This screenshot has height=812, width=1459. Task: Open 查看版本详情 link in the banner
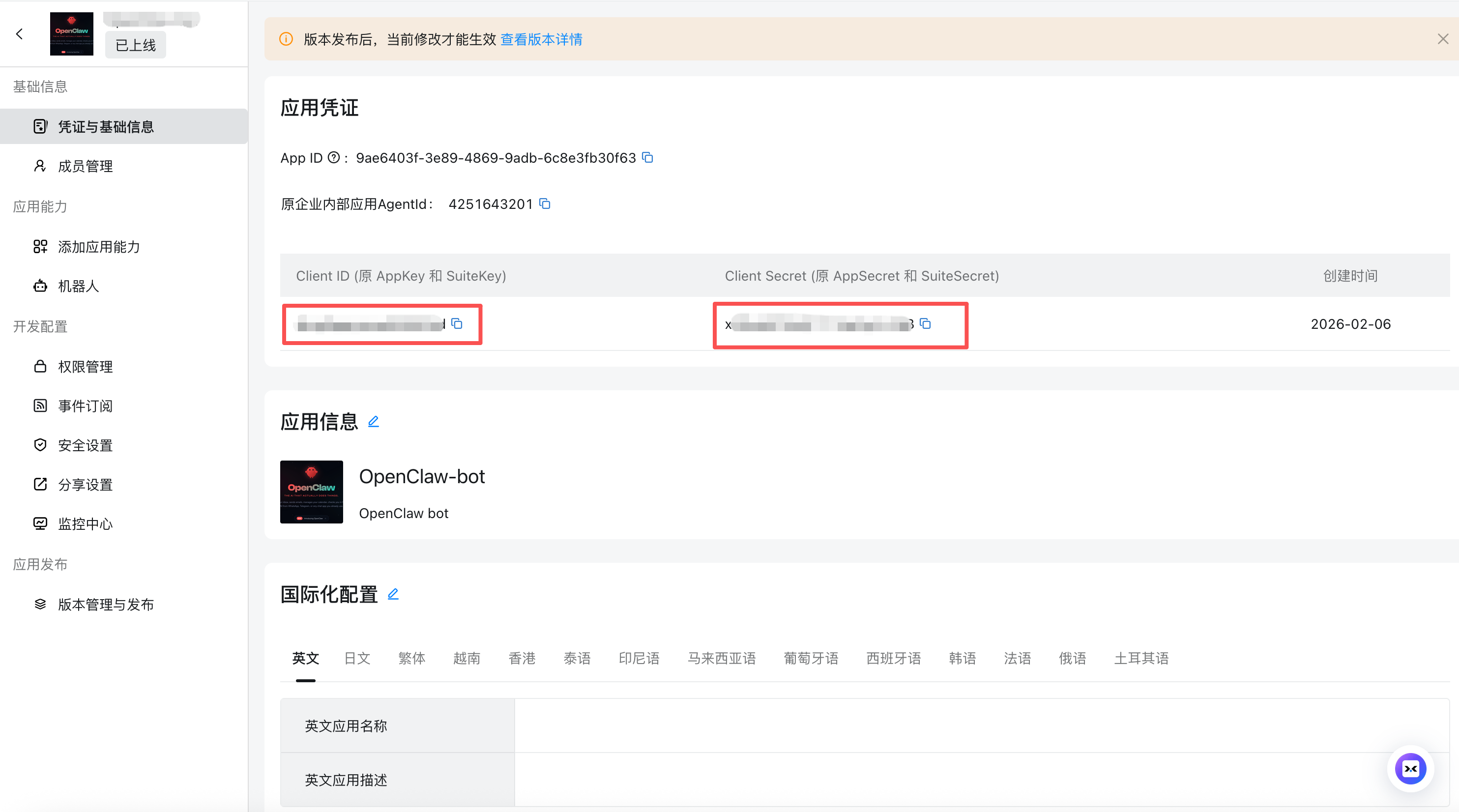pyautogui.click(x=540, y=39)
